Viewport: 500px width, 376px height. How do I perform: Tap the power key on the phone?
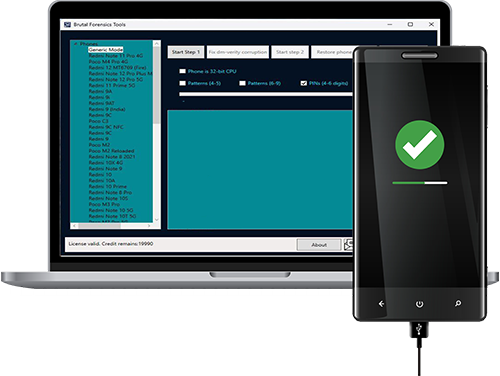tap(419, 304)
